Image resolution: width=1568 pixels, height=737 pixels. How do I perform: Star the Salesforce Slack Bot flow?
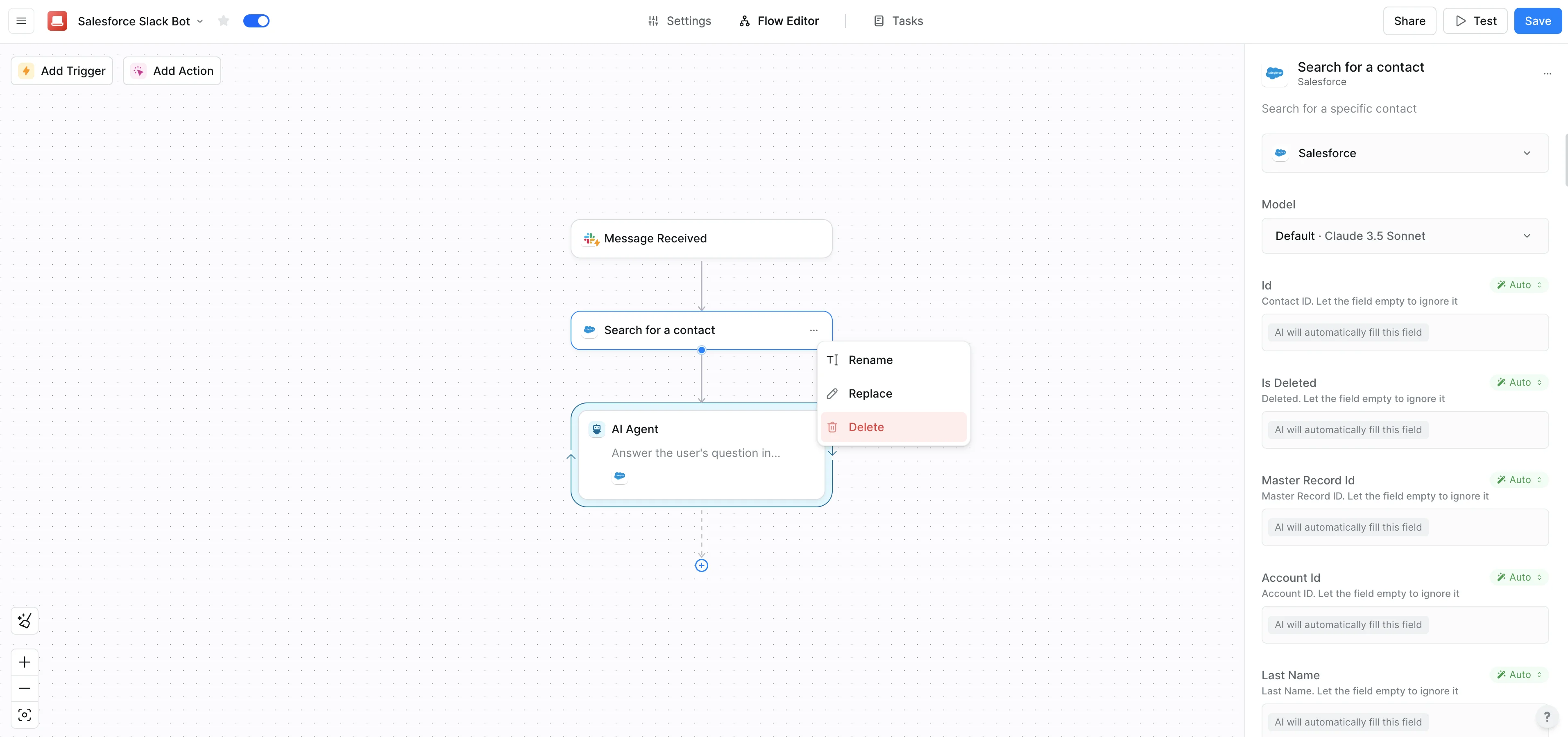[x=223, y=21]
